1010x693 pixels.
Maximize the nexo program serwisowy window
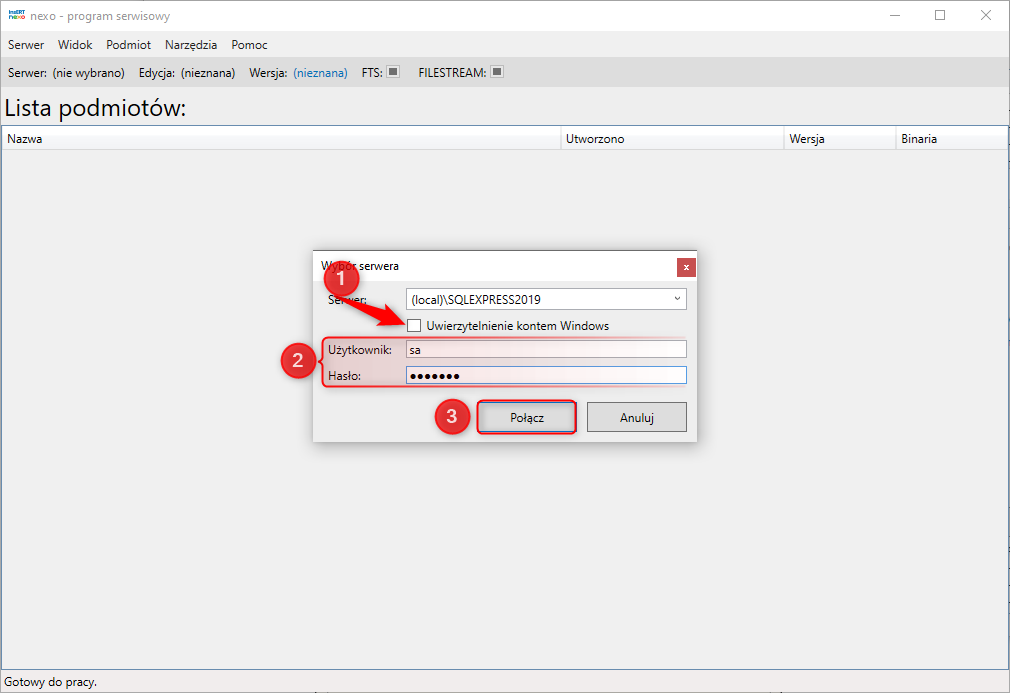pos(940,15)
